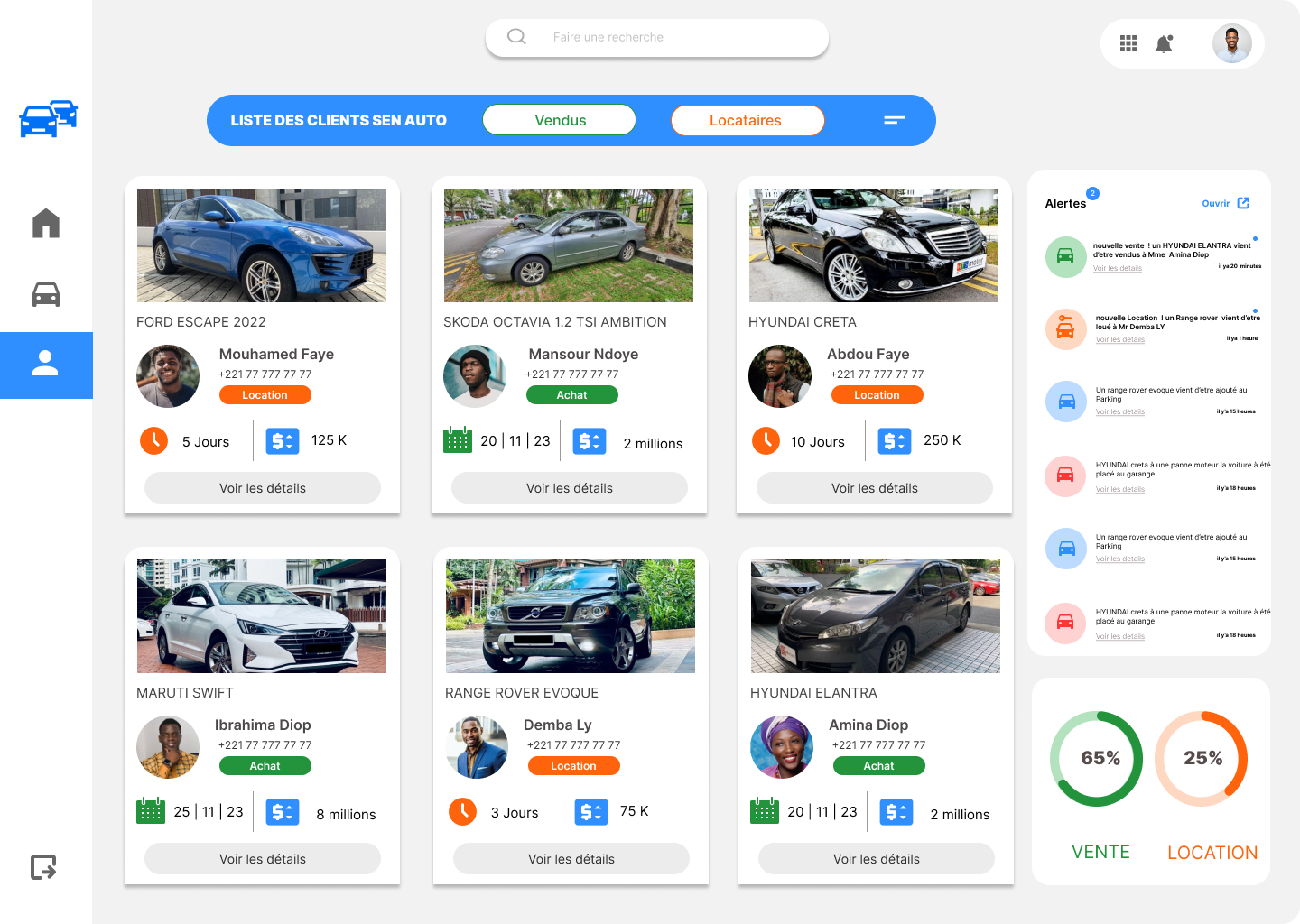
Task: Click the 25% Location progress ring
Action: click(1202, 759)
